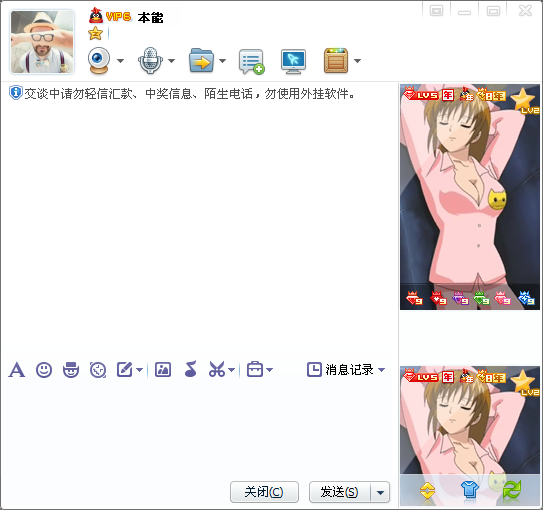This screenshot has width=543, height=510.
Task: Click the blue shield safety tip icon
Action: click(x=15, y=93)
